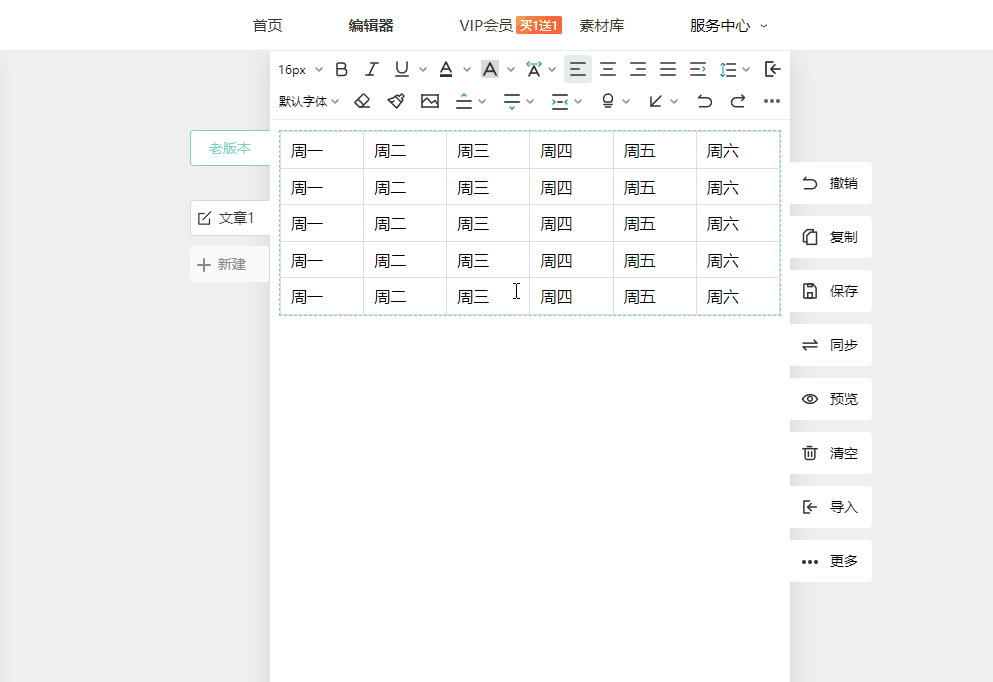
Task: Toggle bold formatting
Action: pyautogui.click(x=341, y=69)
